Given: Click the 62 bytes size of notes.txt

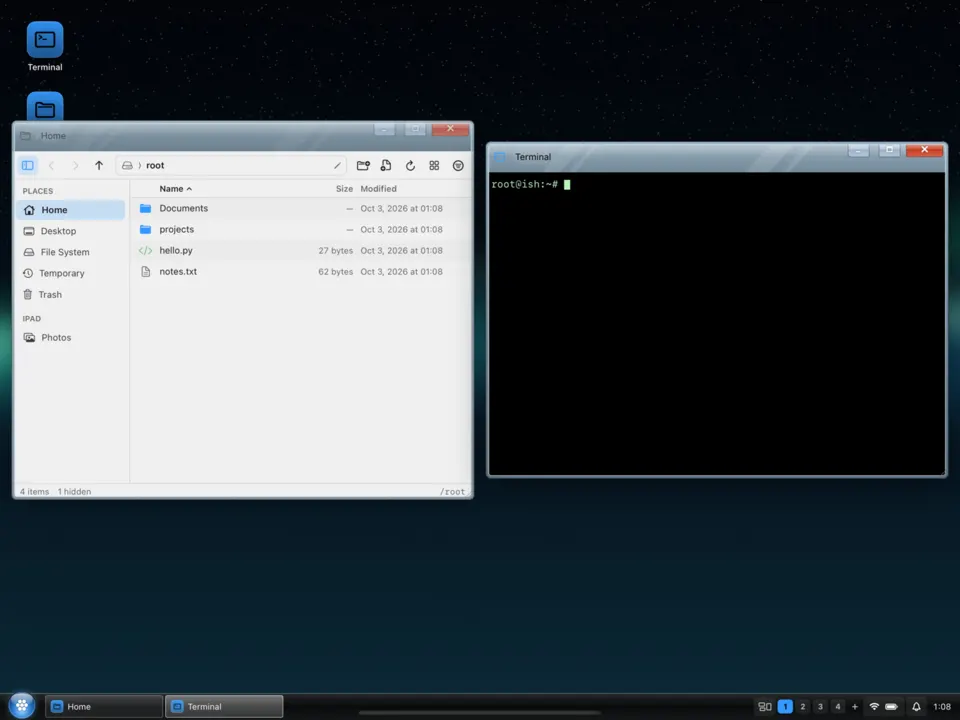Looking at the screenshot, I should [x=336, y=271].
